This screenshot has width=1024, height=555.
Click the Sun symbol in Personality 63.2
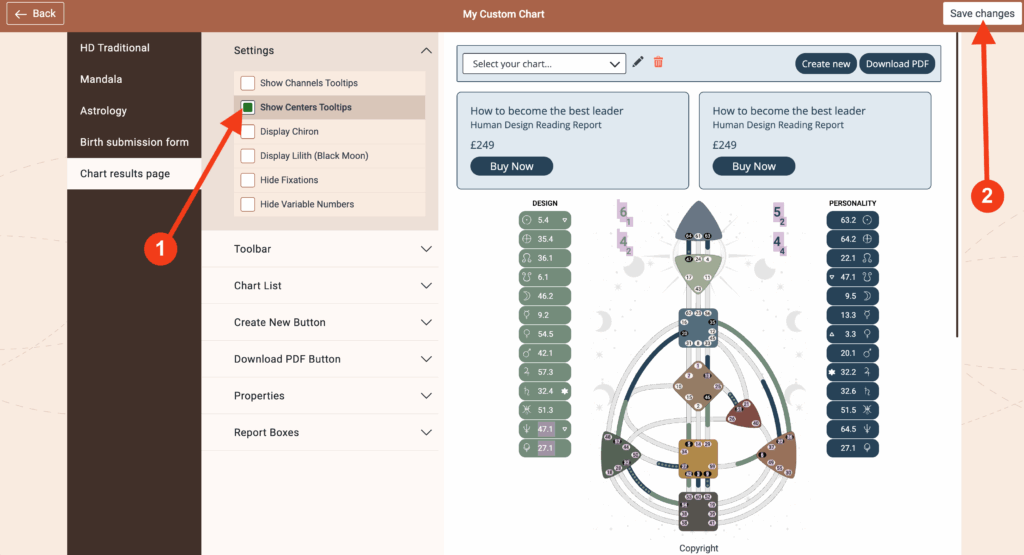[x=868, y=219]
